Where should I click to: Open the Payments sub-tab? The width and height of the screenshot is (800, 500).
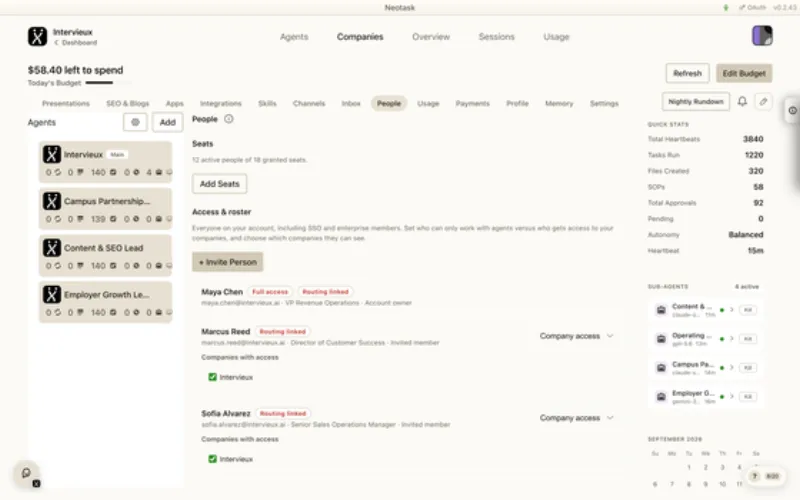[x=472, y=104]
